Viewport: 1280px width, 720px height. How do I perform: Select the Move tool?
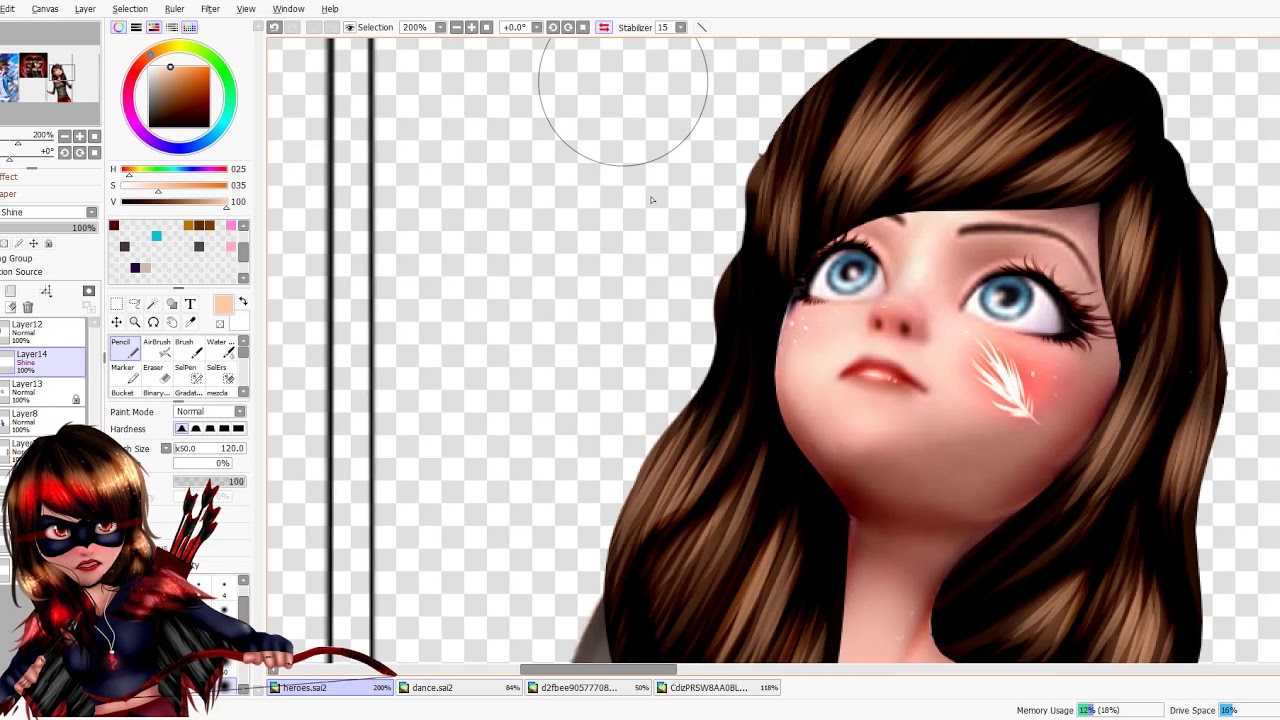pos(116,322)
